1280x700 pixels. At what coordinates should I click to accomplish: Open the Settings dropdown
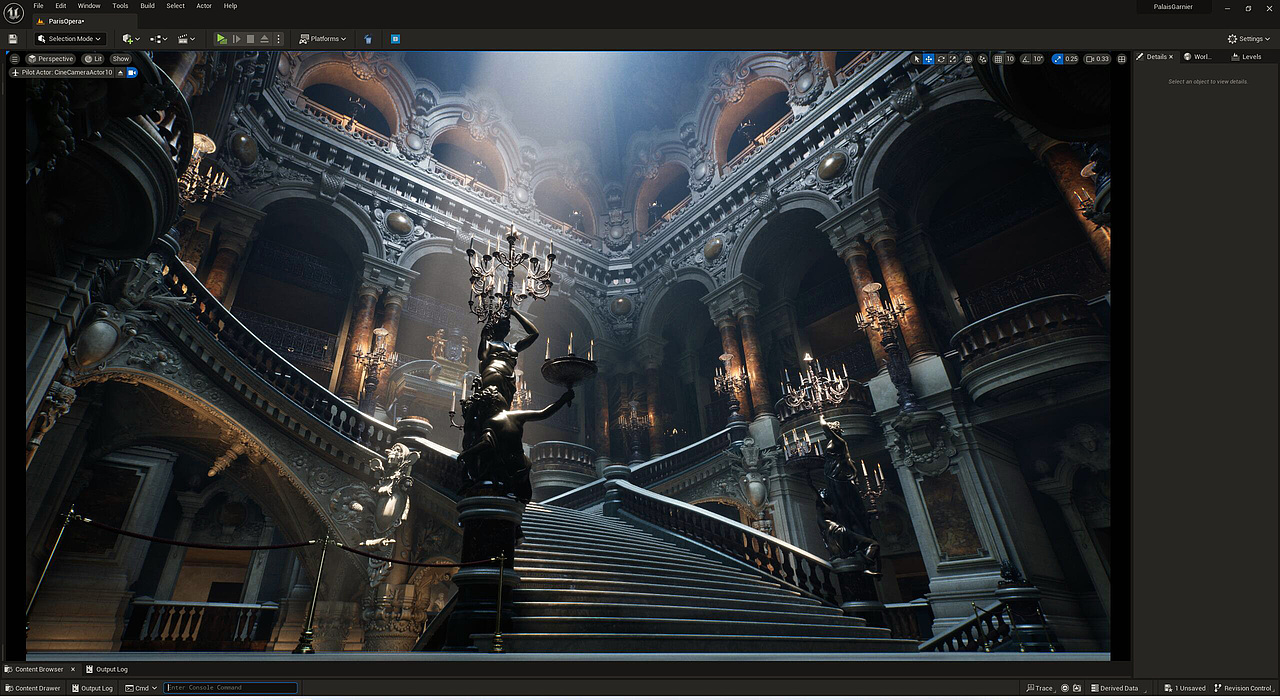(x=1247, y=39)
